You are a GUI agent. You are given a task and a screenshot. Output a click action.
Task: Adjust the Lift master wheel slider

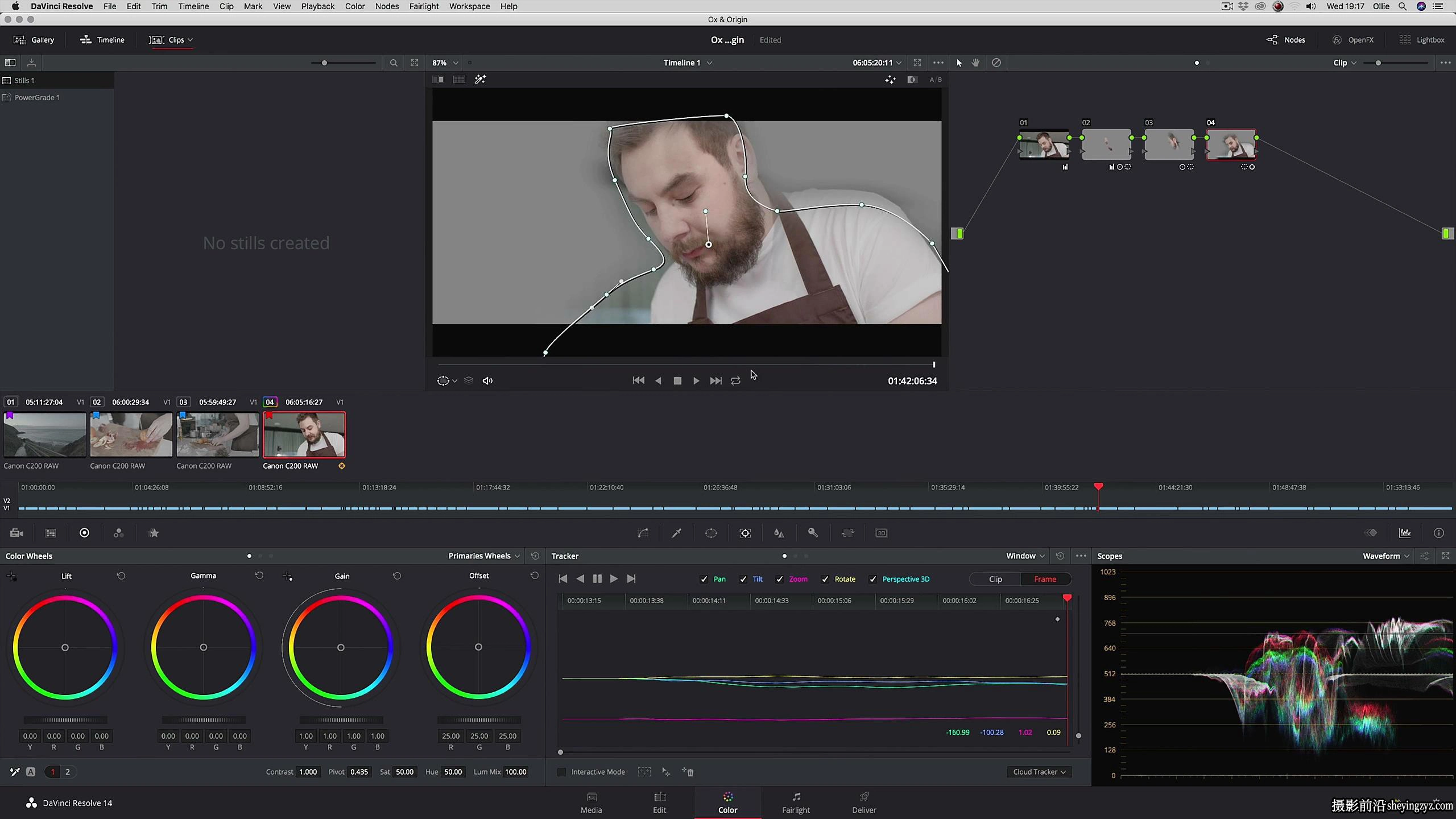(65, 720)
